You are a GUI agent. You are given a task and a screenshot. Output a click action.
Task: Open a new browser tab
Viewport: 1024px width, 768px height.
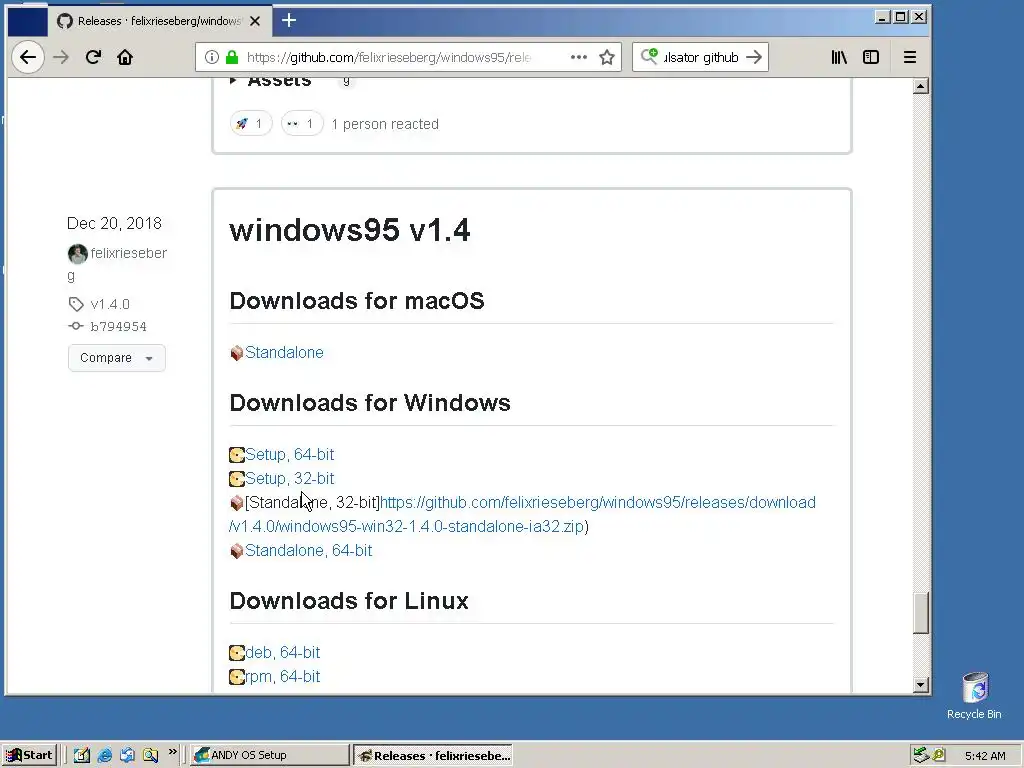pos(289,21)
